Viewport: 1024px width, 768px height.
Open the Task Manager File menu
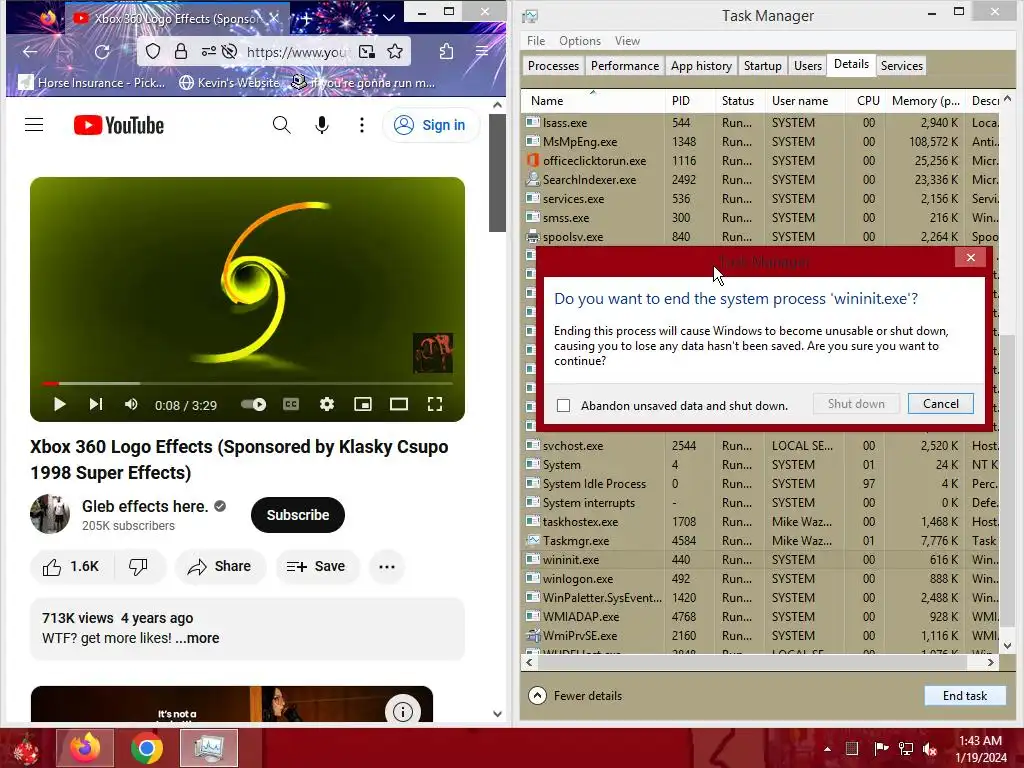pyautogui.click(x=536, y=40)
